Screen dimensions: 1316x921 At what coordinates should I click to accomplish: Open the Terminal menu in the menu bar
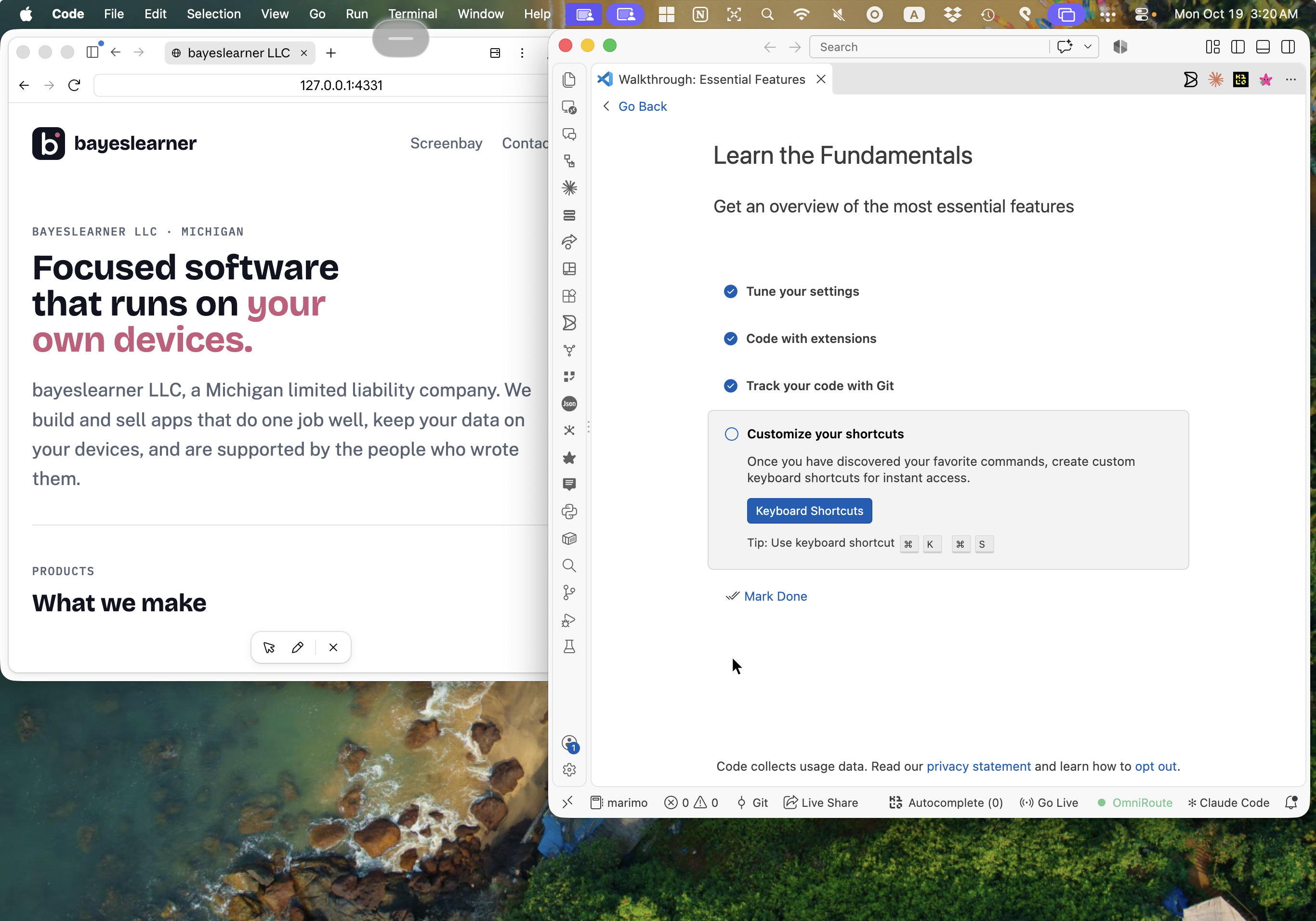pyautogui.click(x=413, y=14)
